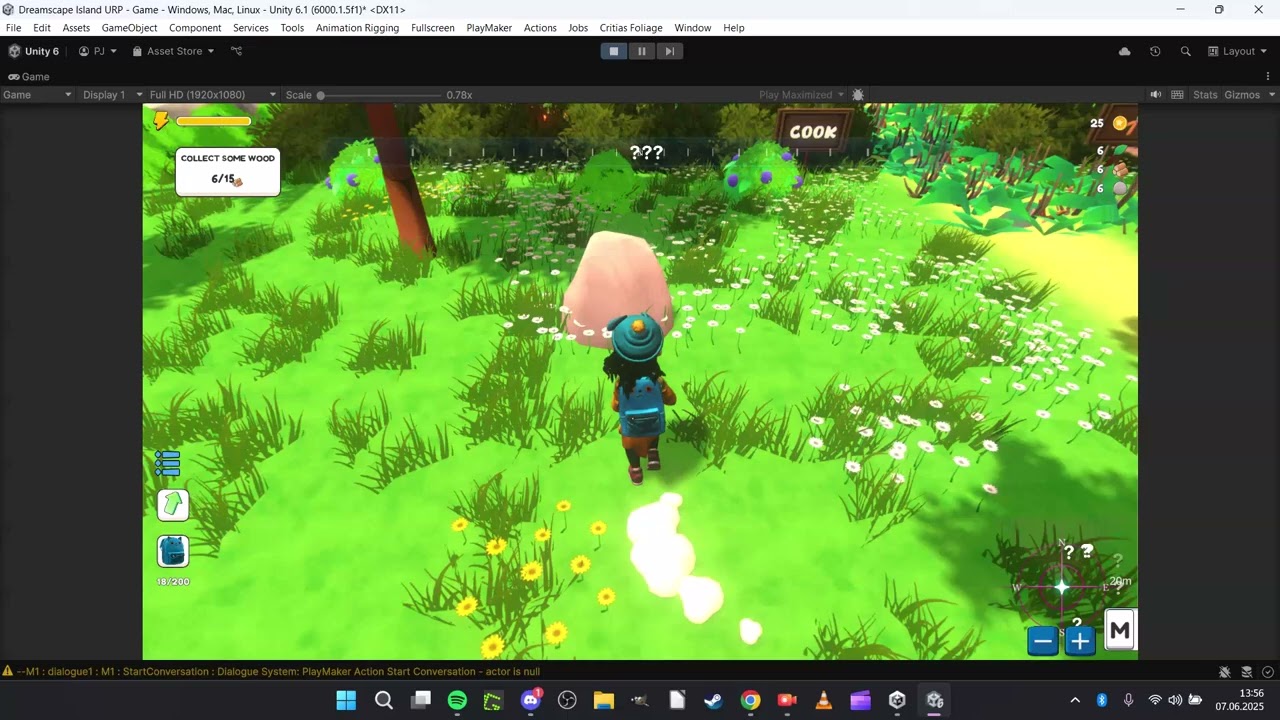Open Google Chrome from taskbar
This screenshot has height=720, width=1280.
[750, 700]
